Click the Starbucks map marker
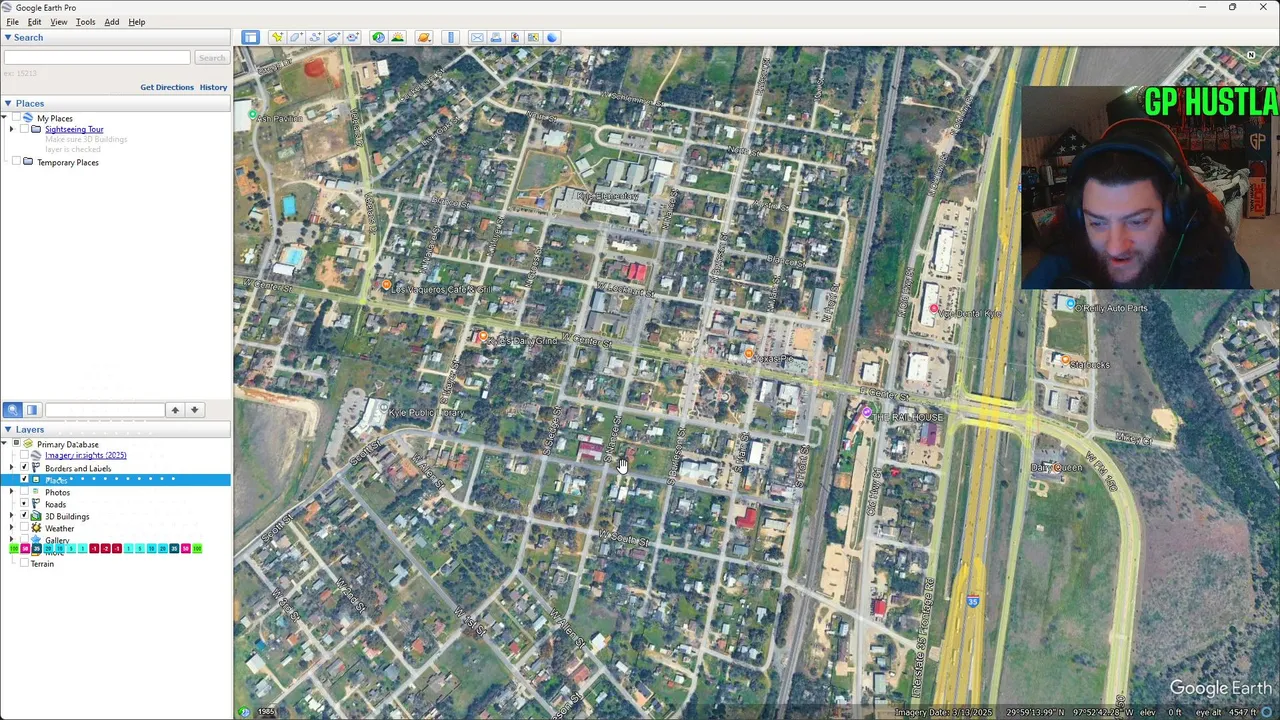This screenshot has width=1280, height=720. click(1065, 361)
